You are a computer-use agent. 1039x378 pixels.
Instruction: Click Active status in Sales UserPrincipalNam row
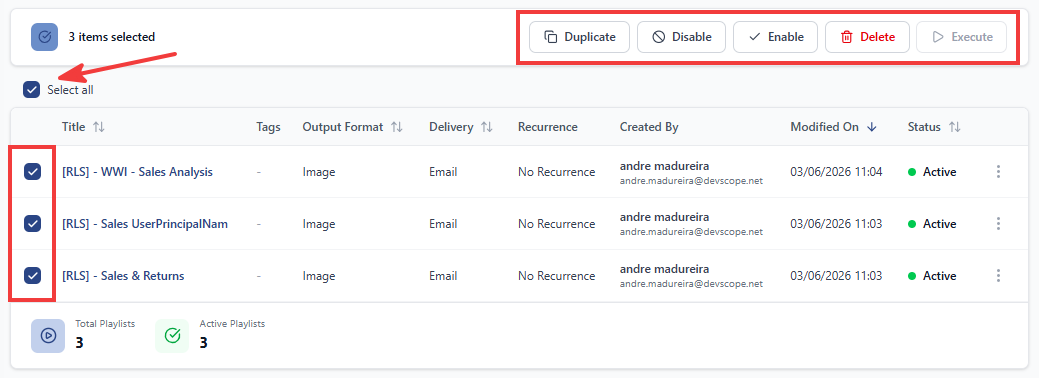coord(932,223)
